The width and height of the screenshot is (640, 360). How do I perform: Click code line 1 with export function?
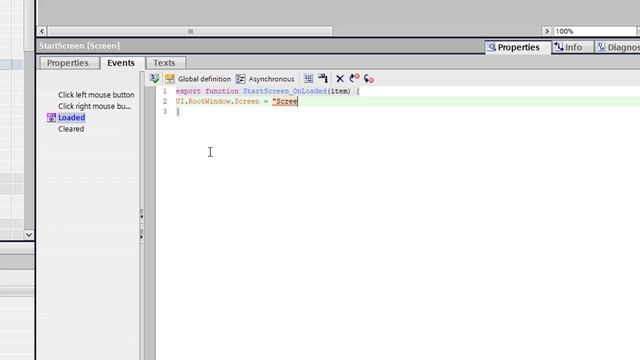(x=268, y=91)
